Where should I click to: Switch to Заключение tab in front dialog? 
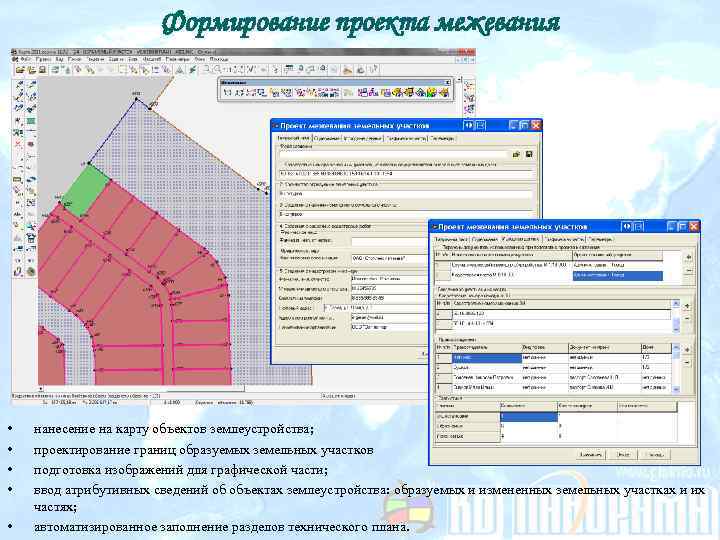[601, 239]
